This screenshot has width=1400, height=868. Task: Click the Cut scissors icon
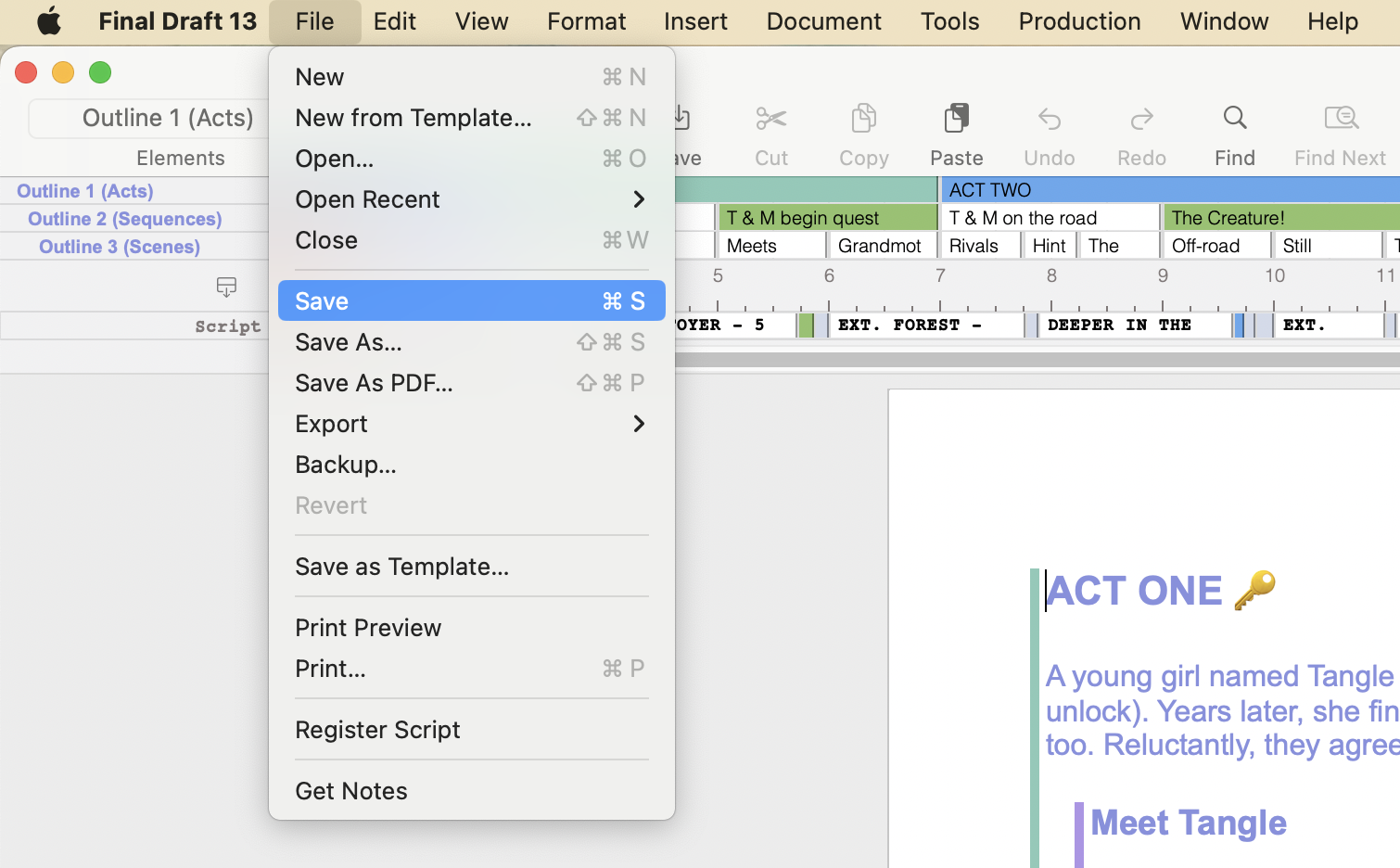coord(770,119)
